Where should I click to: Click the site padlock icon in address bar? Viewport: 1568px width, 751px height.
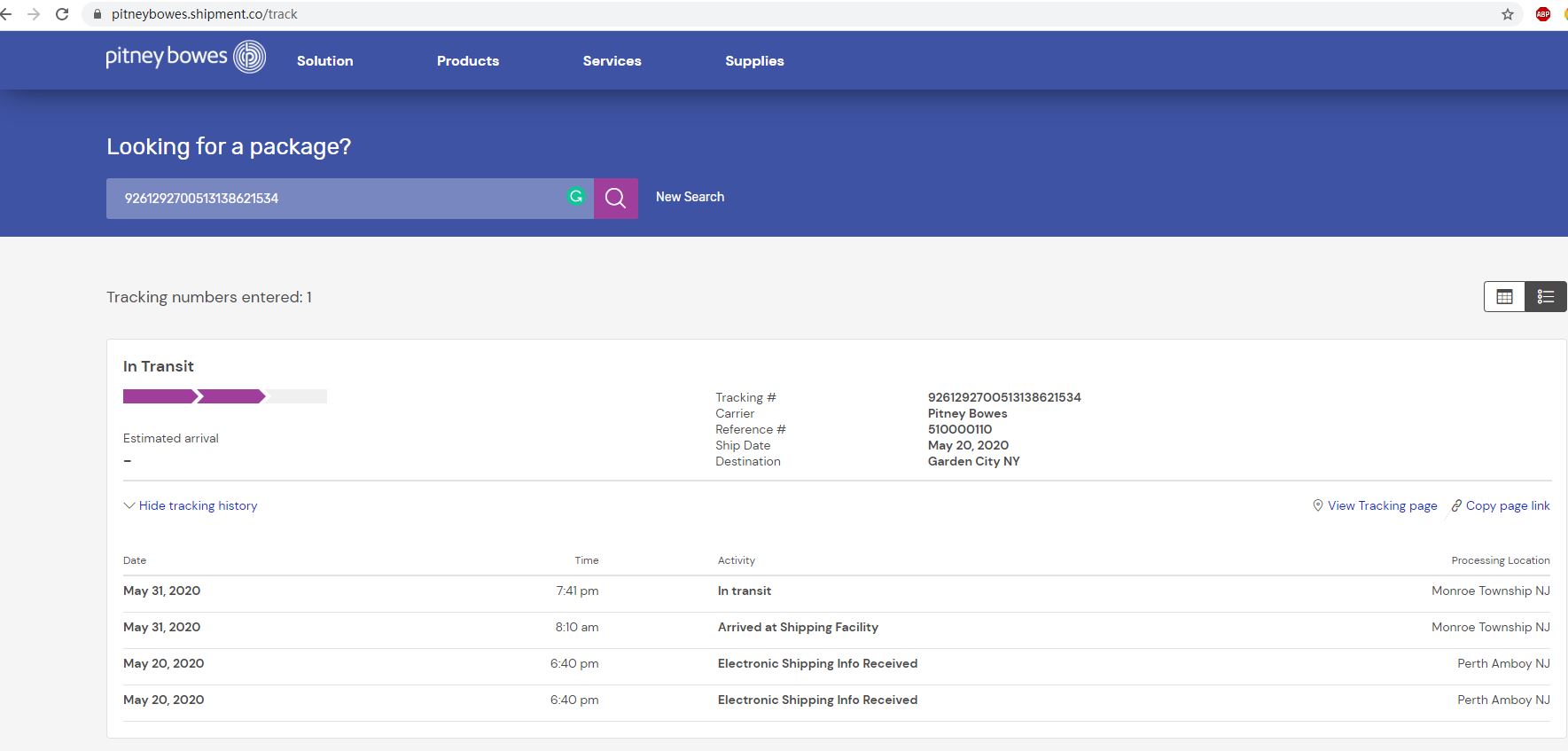tap(98, 14)
